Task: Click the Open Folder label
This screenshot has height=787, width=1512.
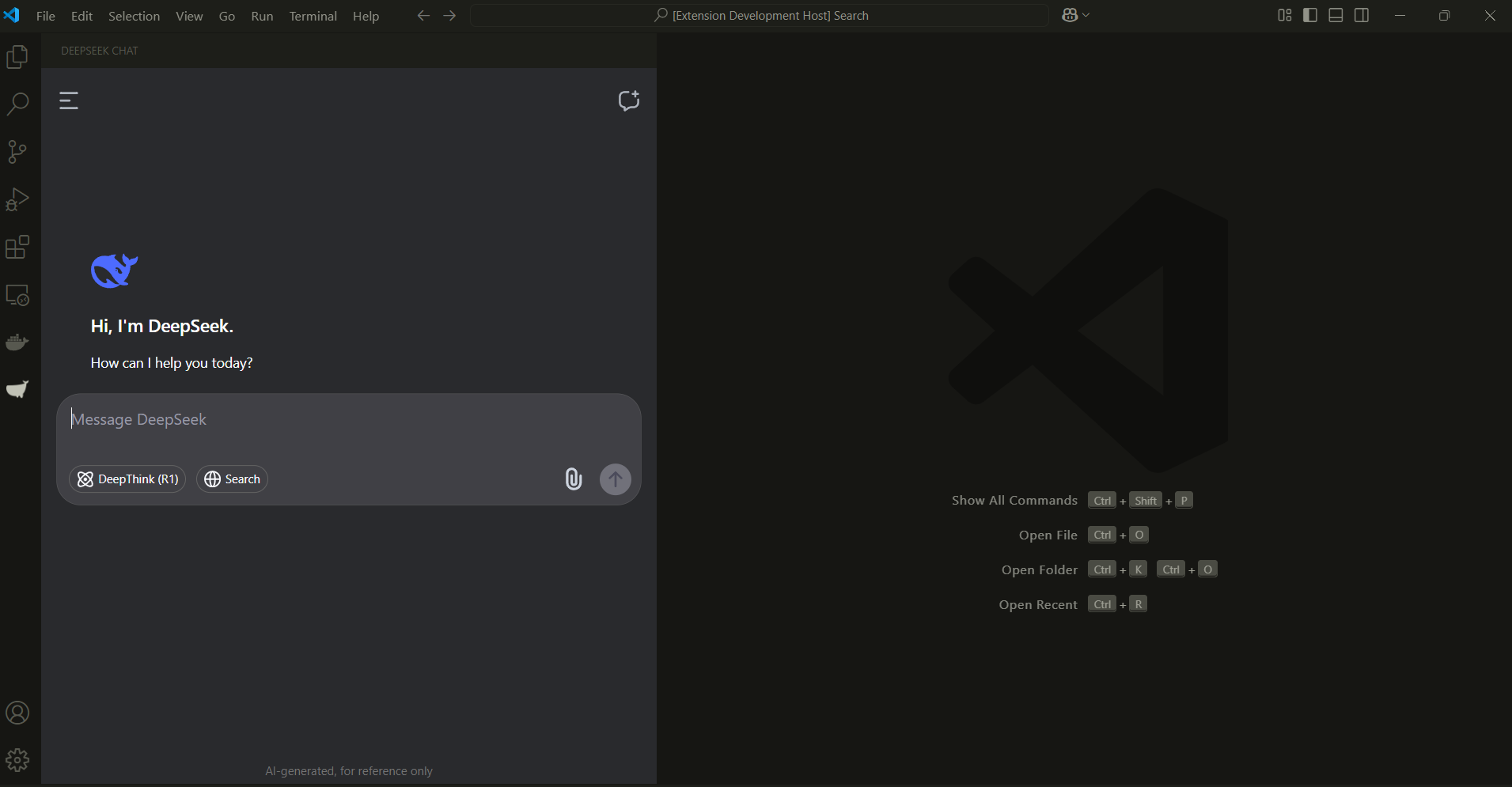Action: 1040,570
